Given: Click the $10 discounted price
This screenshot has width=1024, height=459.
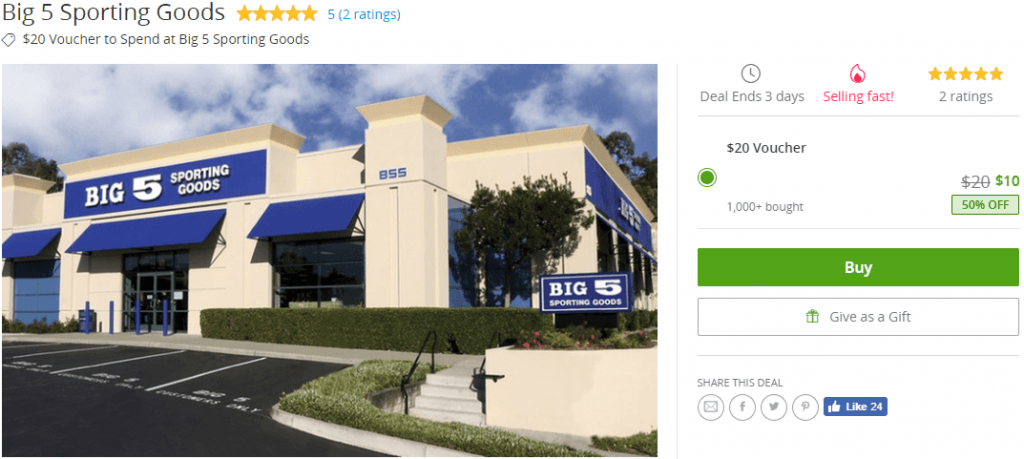Looking at the screenshot, I should point(1006,181).
